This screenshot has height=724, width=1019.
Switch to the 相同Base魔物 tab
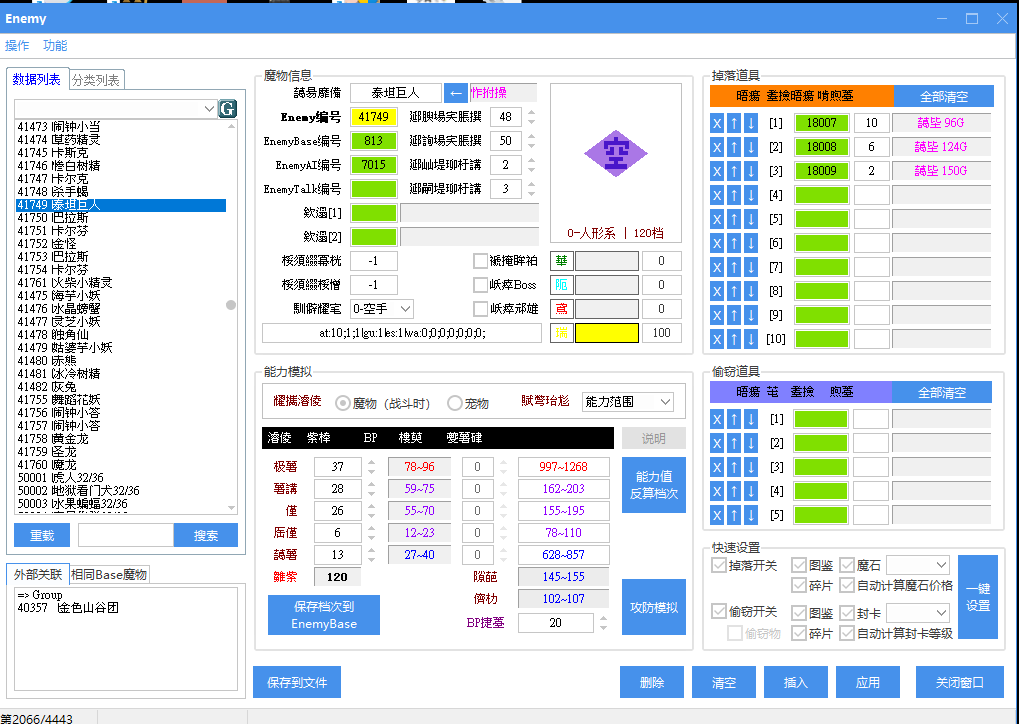pos(109,575)
